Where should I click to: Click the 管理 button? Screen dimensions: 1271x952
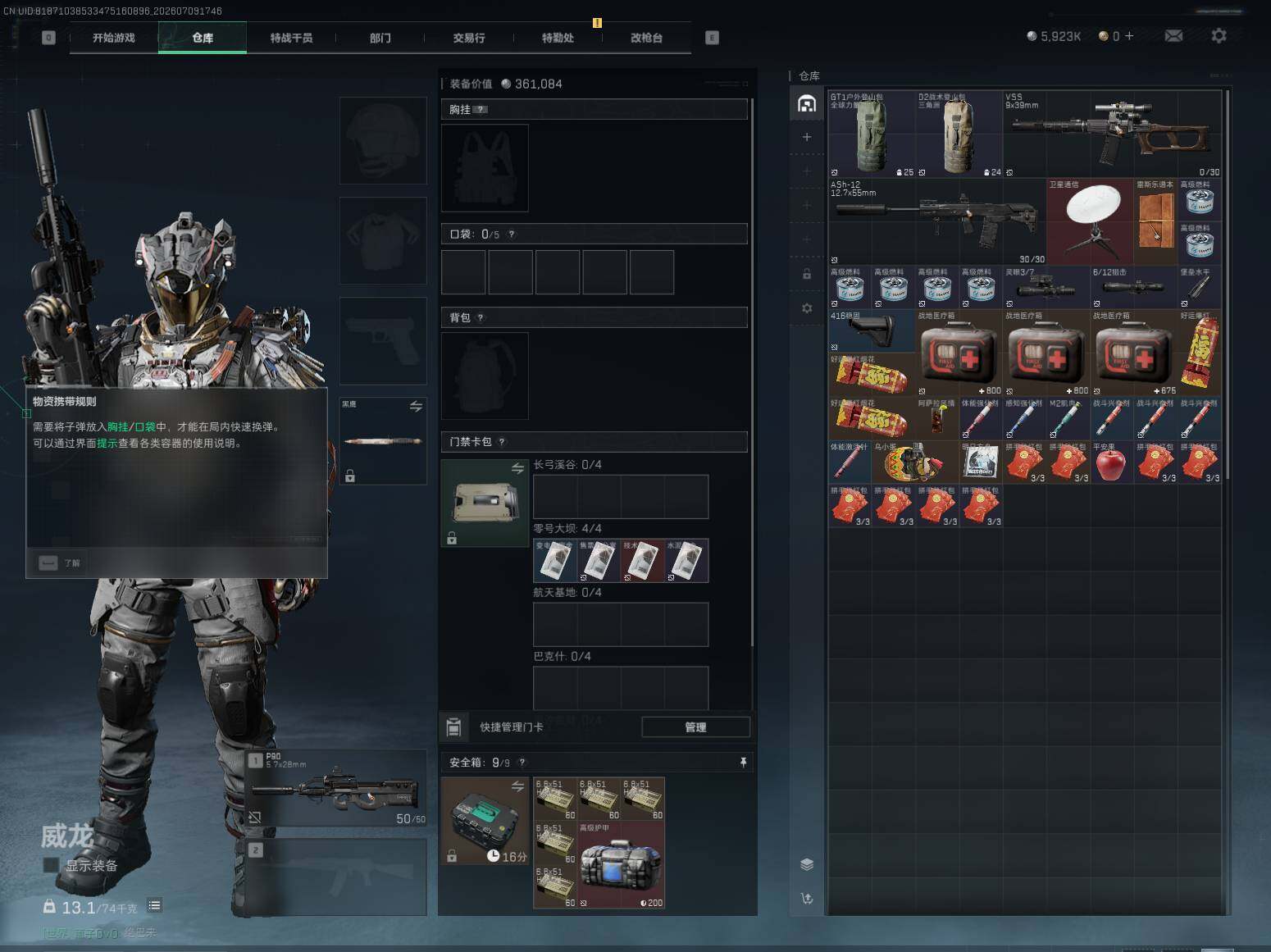(x=695, y=727)
